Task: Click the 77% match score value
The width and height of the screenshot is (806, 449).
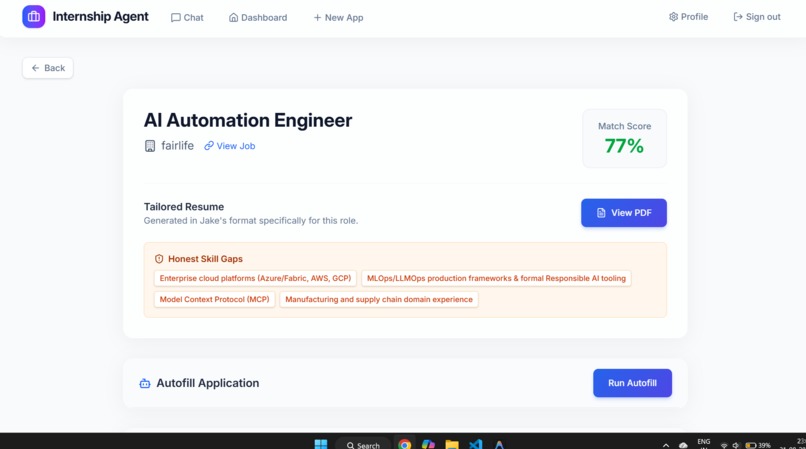Action: click(624, 146)
